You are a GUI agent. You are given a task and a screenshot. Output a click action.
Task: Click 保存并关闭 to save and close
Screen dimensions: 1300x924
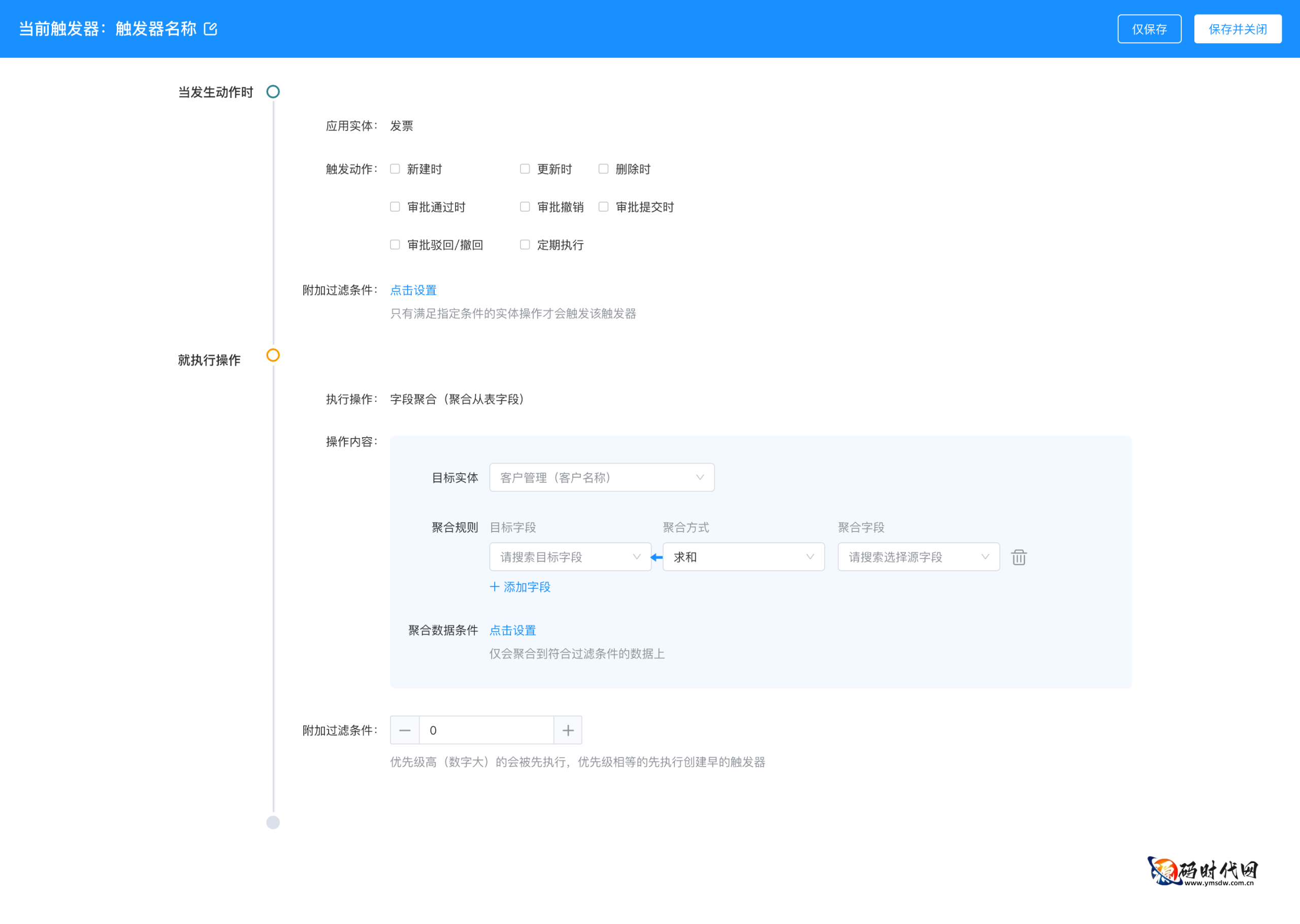(1238, 28)
